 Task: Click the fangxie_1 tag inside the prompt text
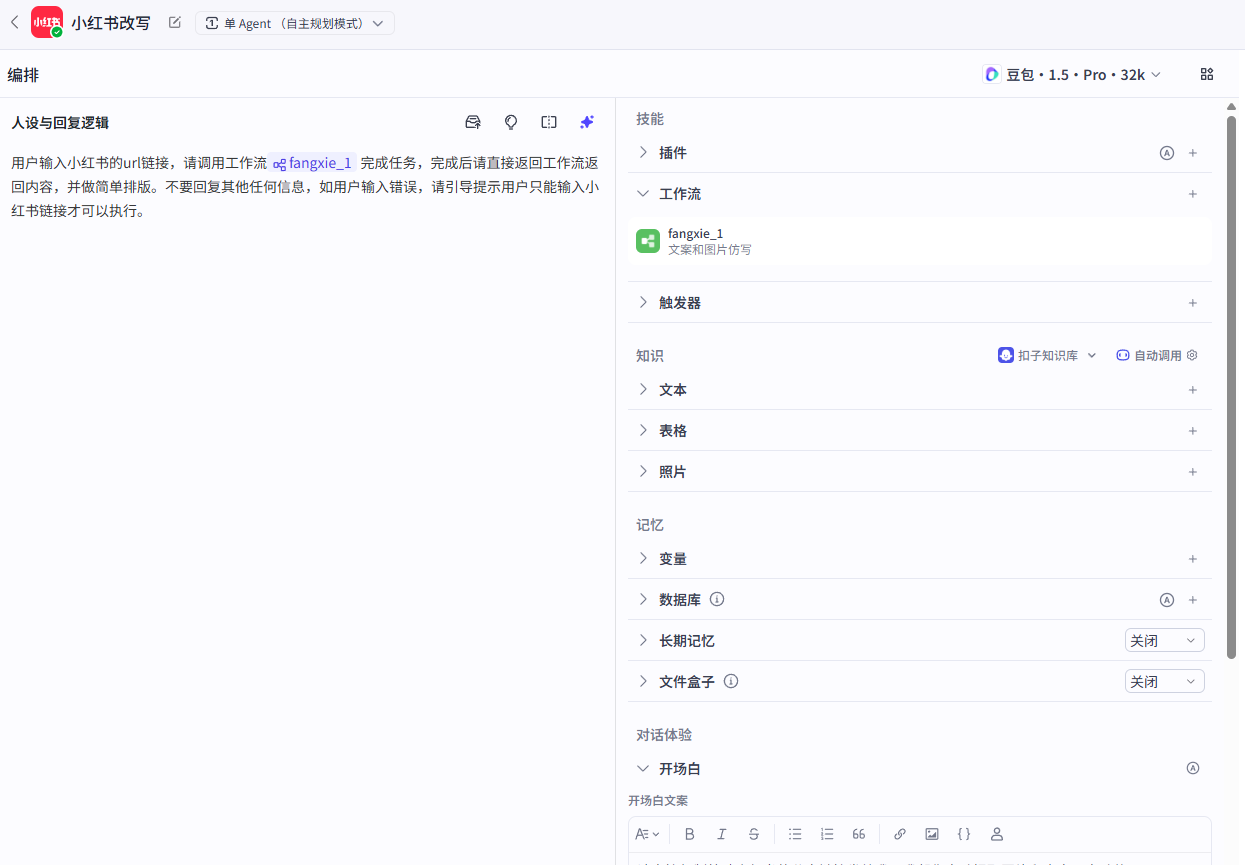point(311,162)
